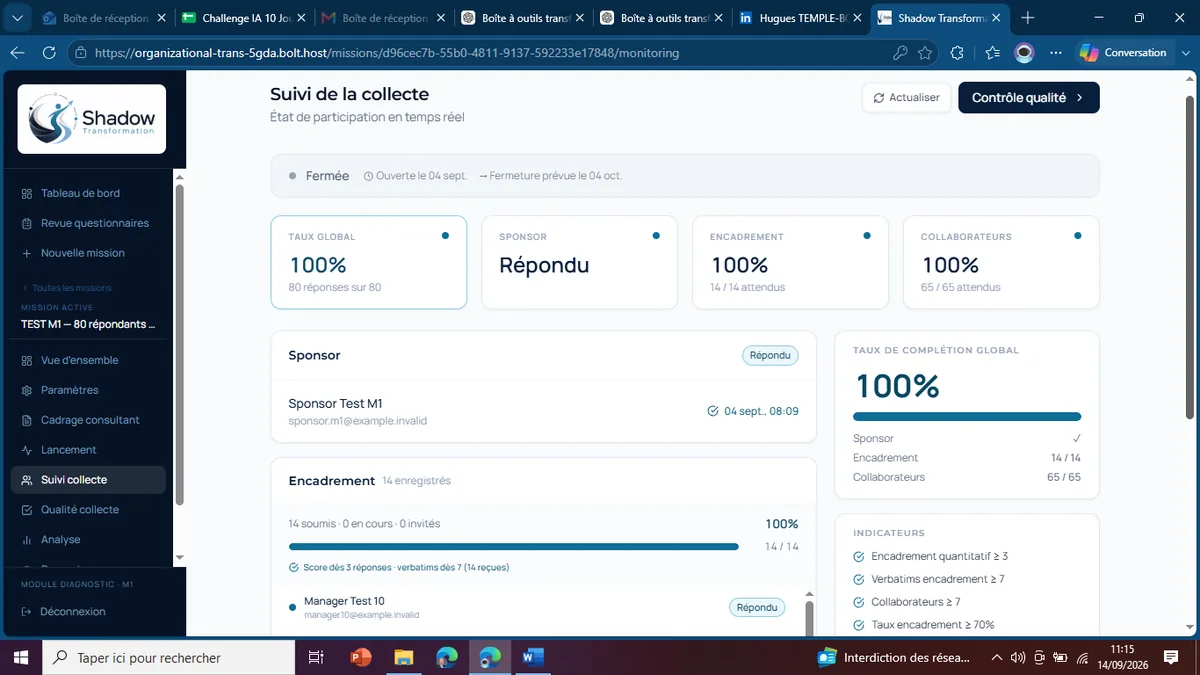Open File Explorer from the taskbar
Image resolution: width=1200 pixels, height=675 pixels.
pos(404,657)
